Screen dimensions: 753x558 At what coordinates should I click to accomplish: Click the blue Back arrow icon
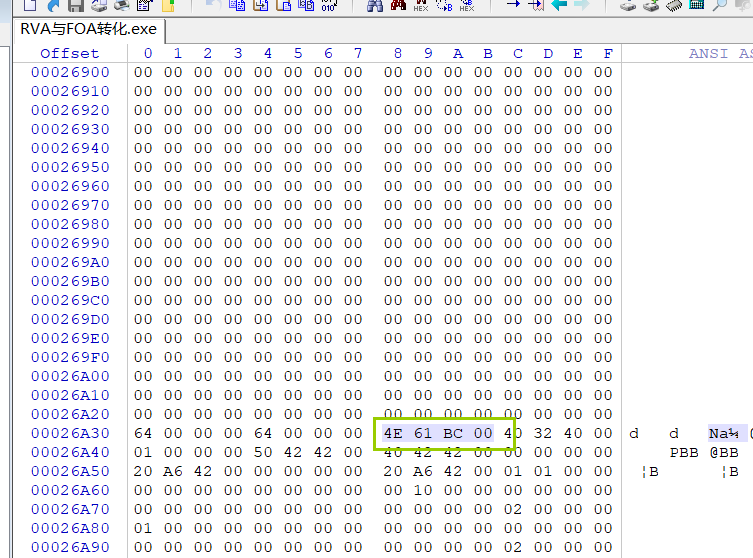point(559,5)
